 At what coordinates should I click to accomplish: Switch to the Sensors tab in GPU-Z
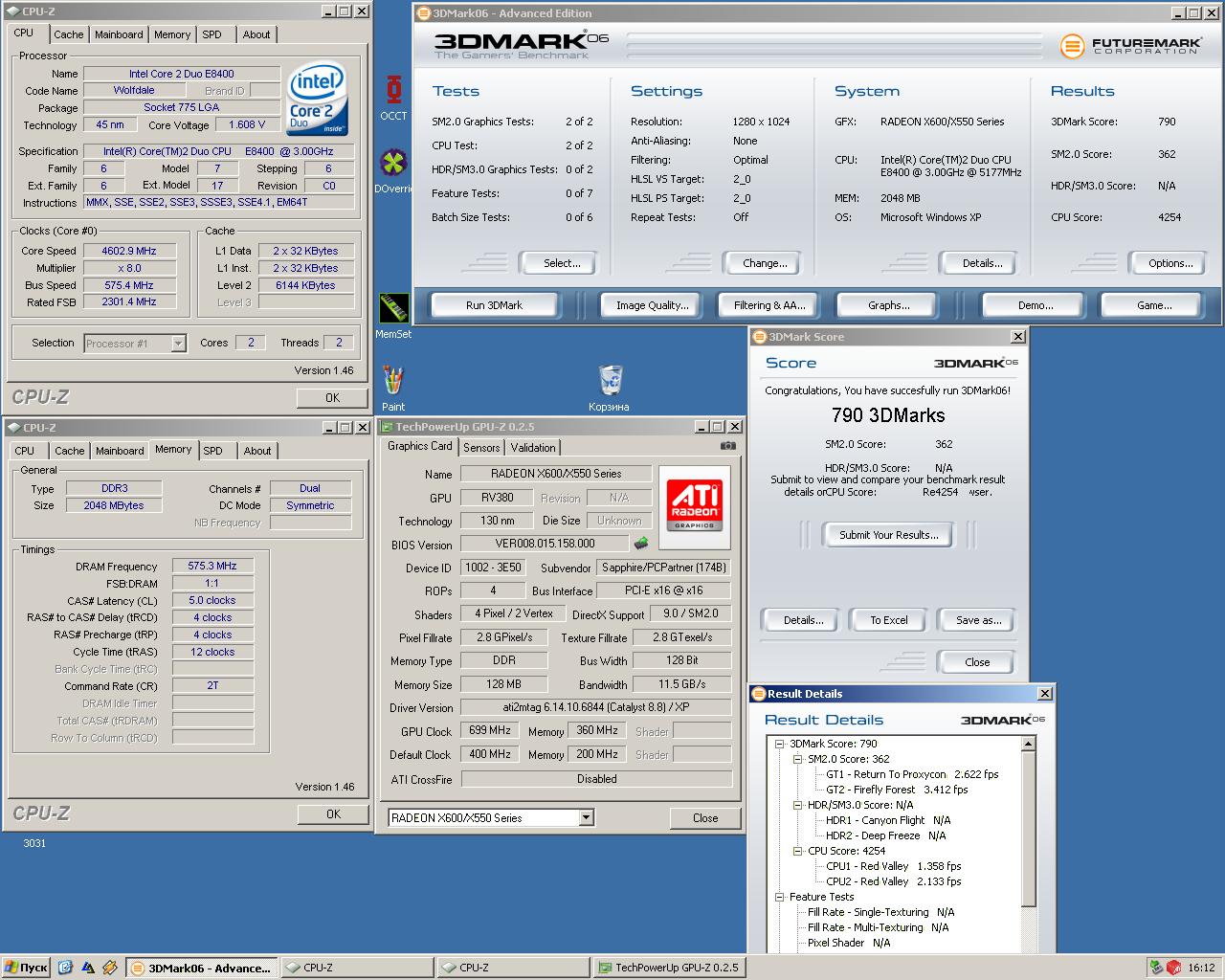point(481,448)
